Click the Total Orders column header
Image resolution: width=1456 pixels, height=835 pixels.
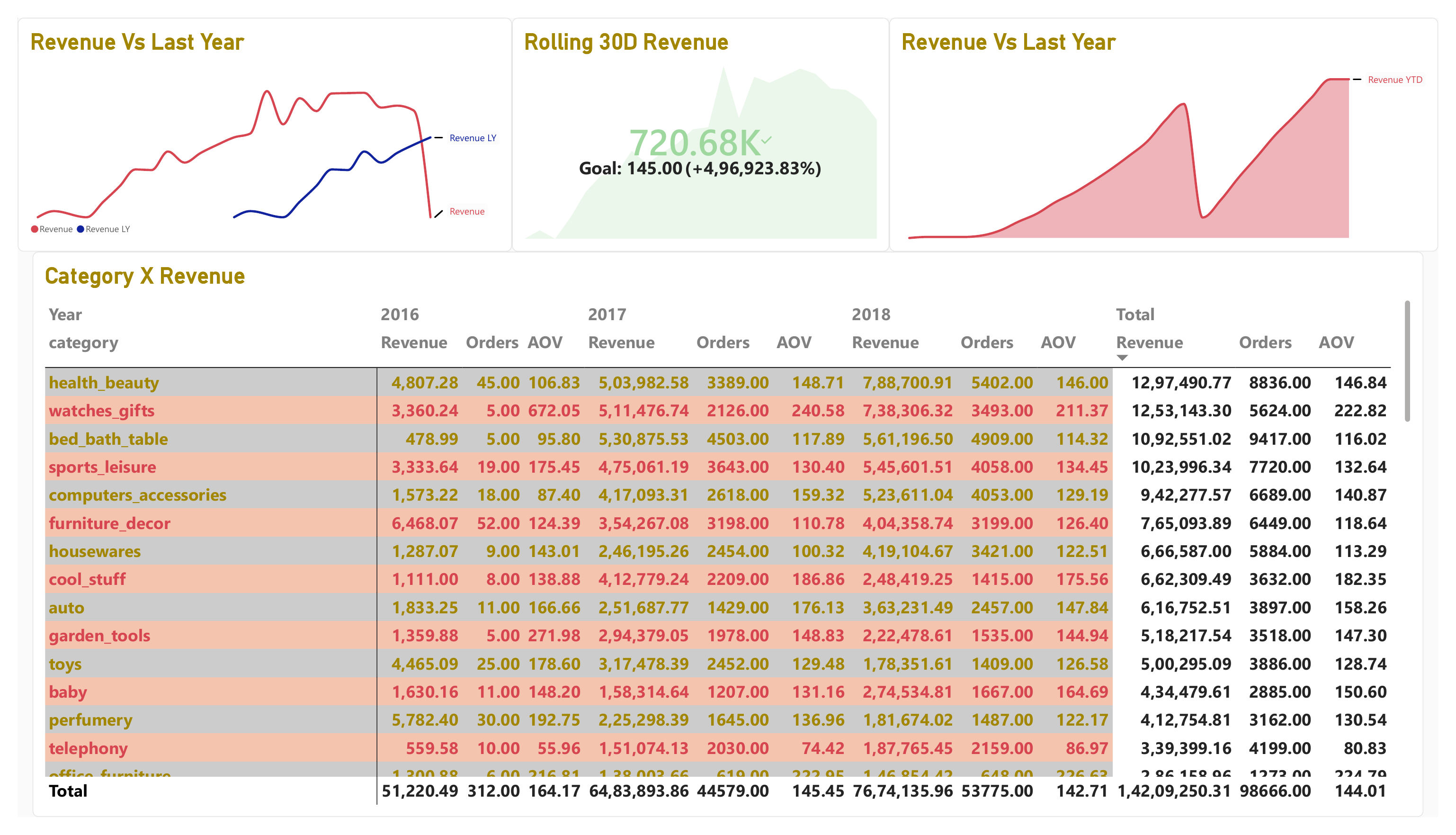coord(1265,342)
